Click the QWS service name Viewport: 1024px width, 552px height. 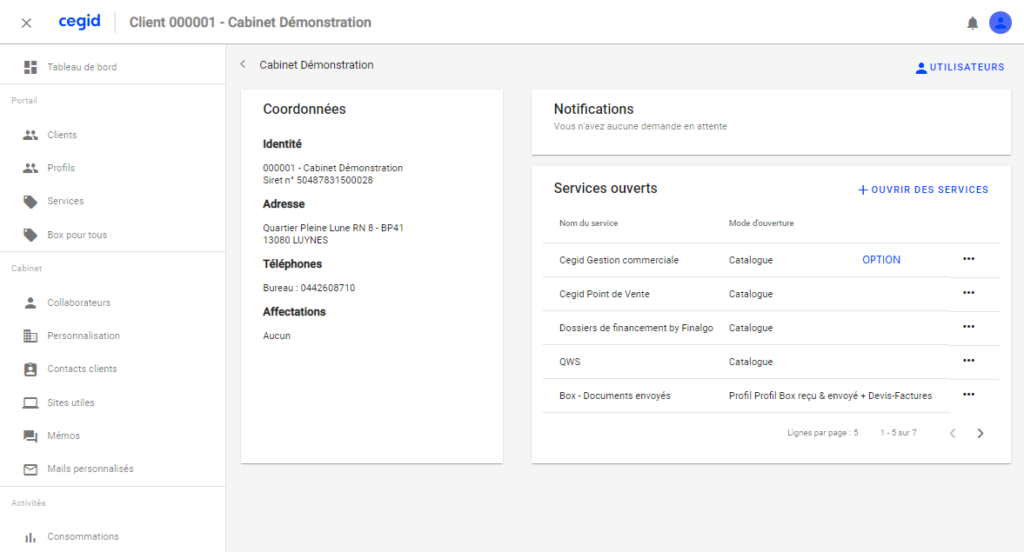(x=569, y=362)
